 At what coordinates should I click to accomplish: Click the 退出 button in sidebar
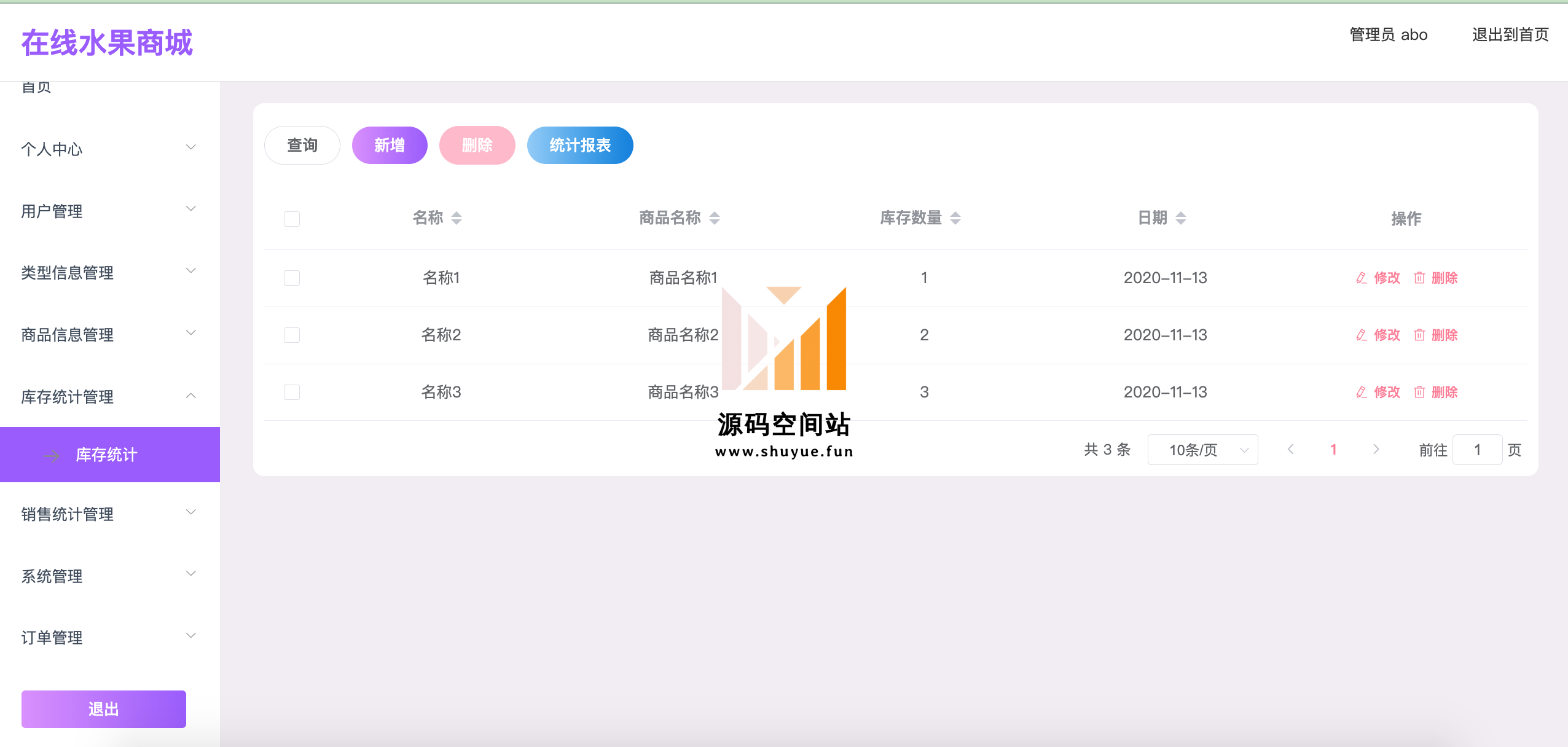point(104,709)
